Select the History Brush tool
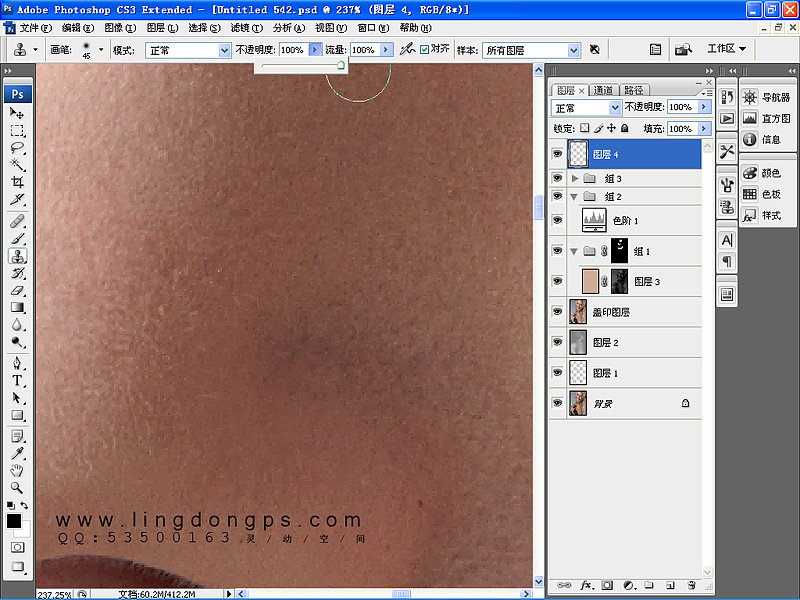This screenshot has width=800, height=600. click(x=17, y=273)
